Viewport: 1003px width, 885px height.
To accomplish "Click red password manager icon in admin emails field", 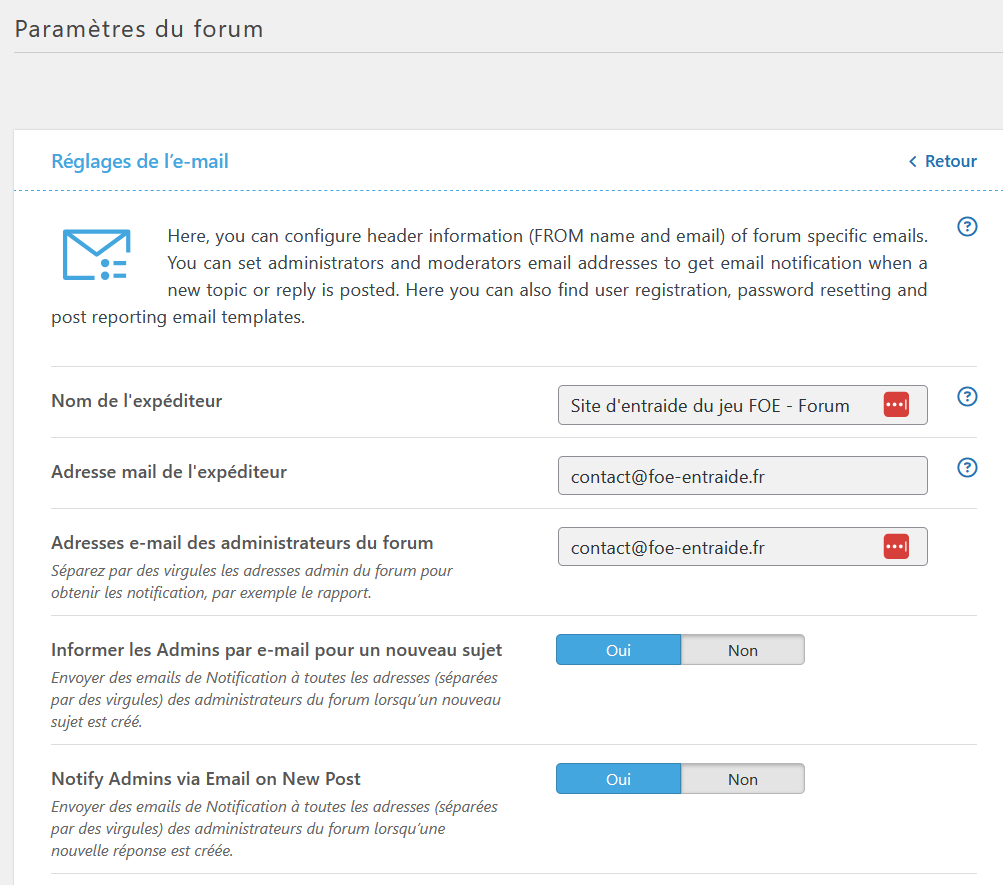I will tap(896, 547).
